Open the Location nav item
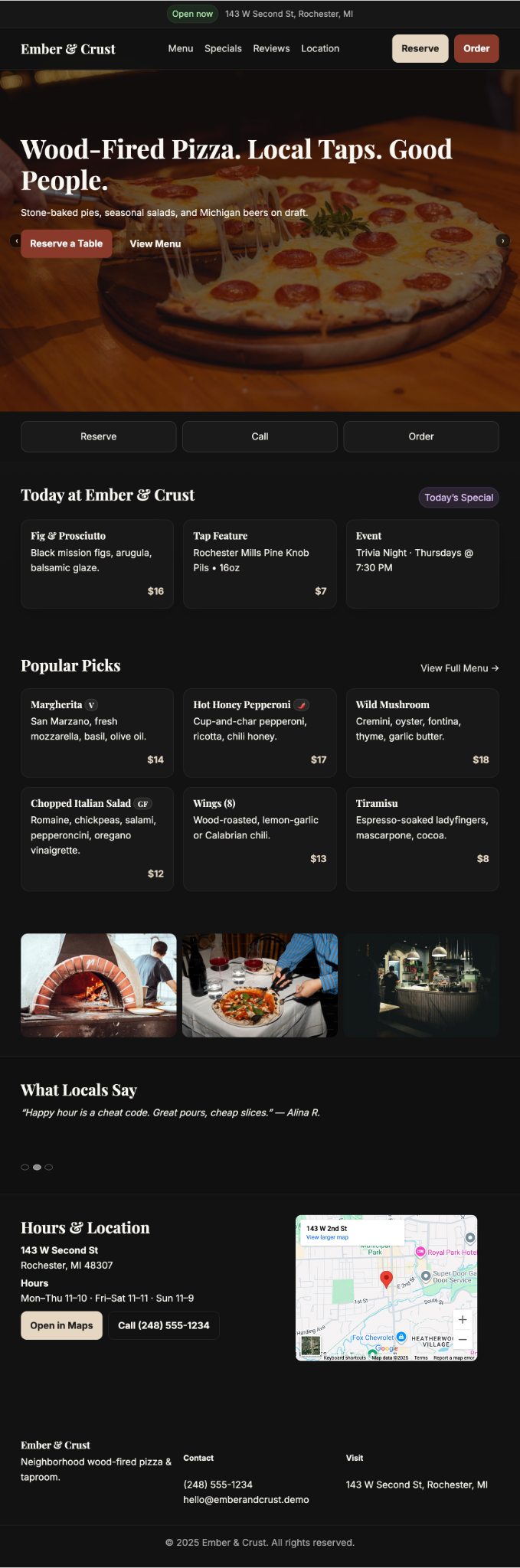The width and height of the screenshot is (520, 1568). point(320,49)
